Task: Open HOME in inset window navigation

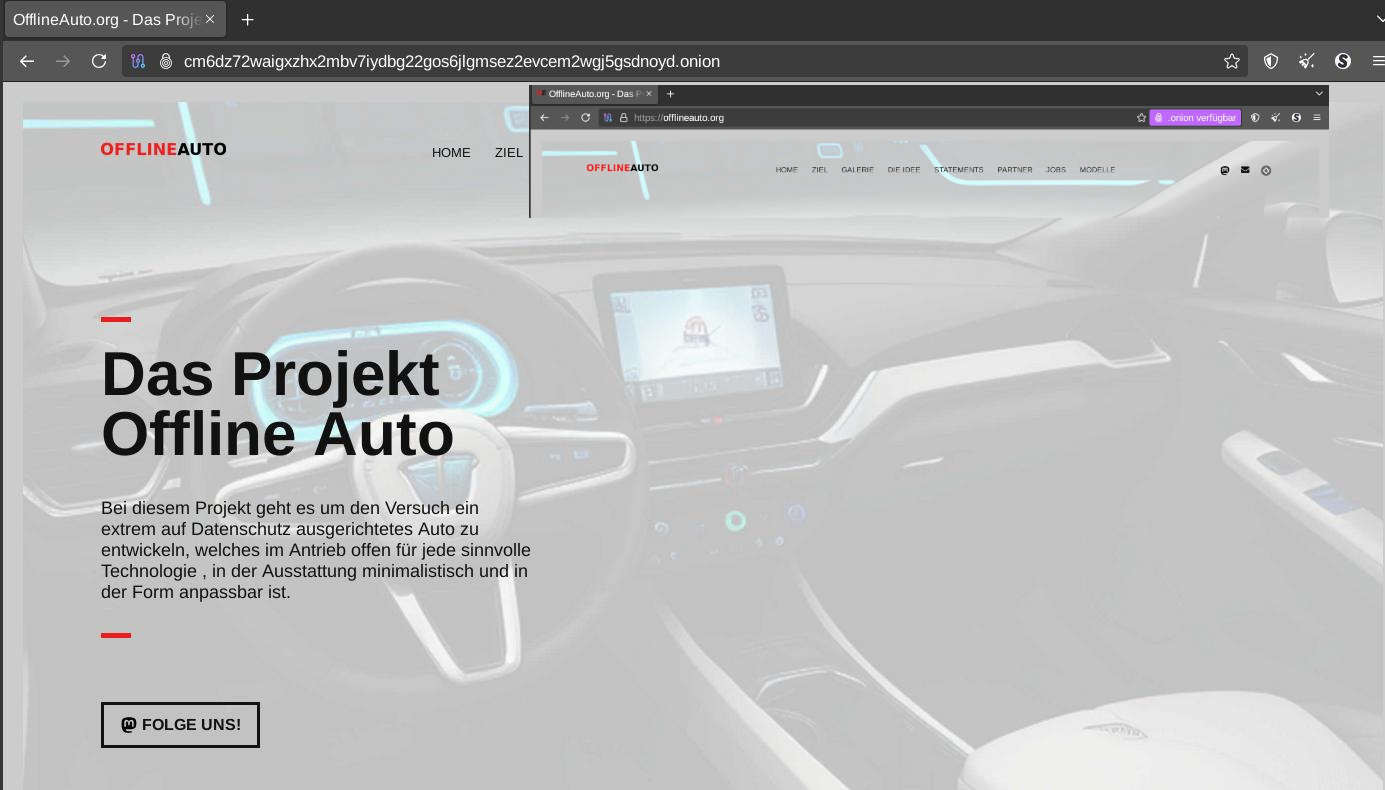Action: (x=787, y=170)
